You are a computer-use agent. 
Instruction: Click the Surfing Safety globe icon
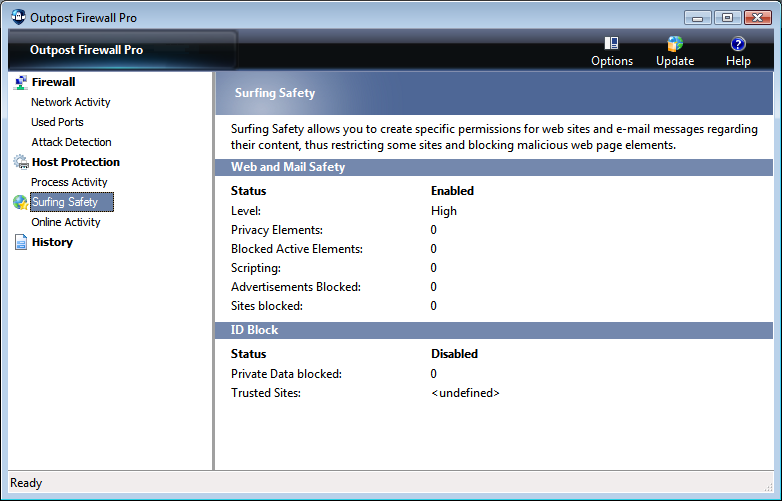click(x=20, y=202)
